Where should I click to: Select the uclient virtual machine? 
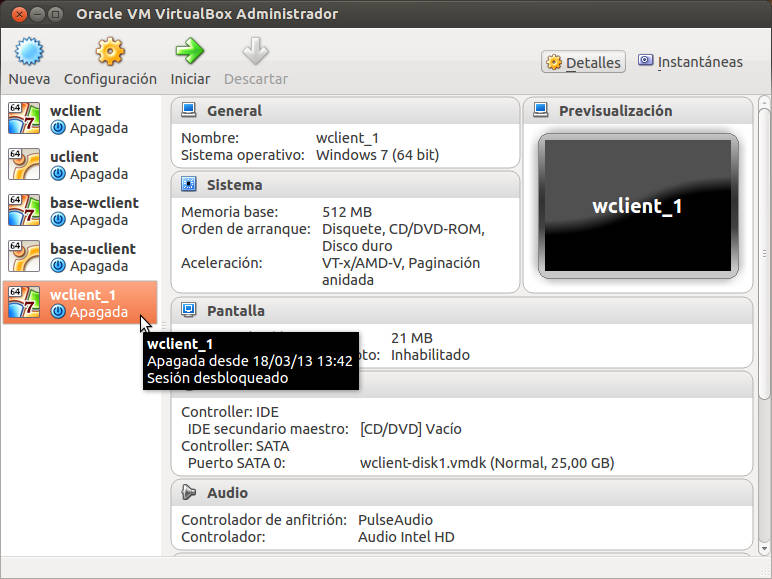tap(80, 164)
